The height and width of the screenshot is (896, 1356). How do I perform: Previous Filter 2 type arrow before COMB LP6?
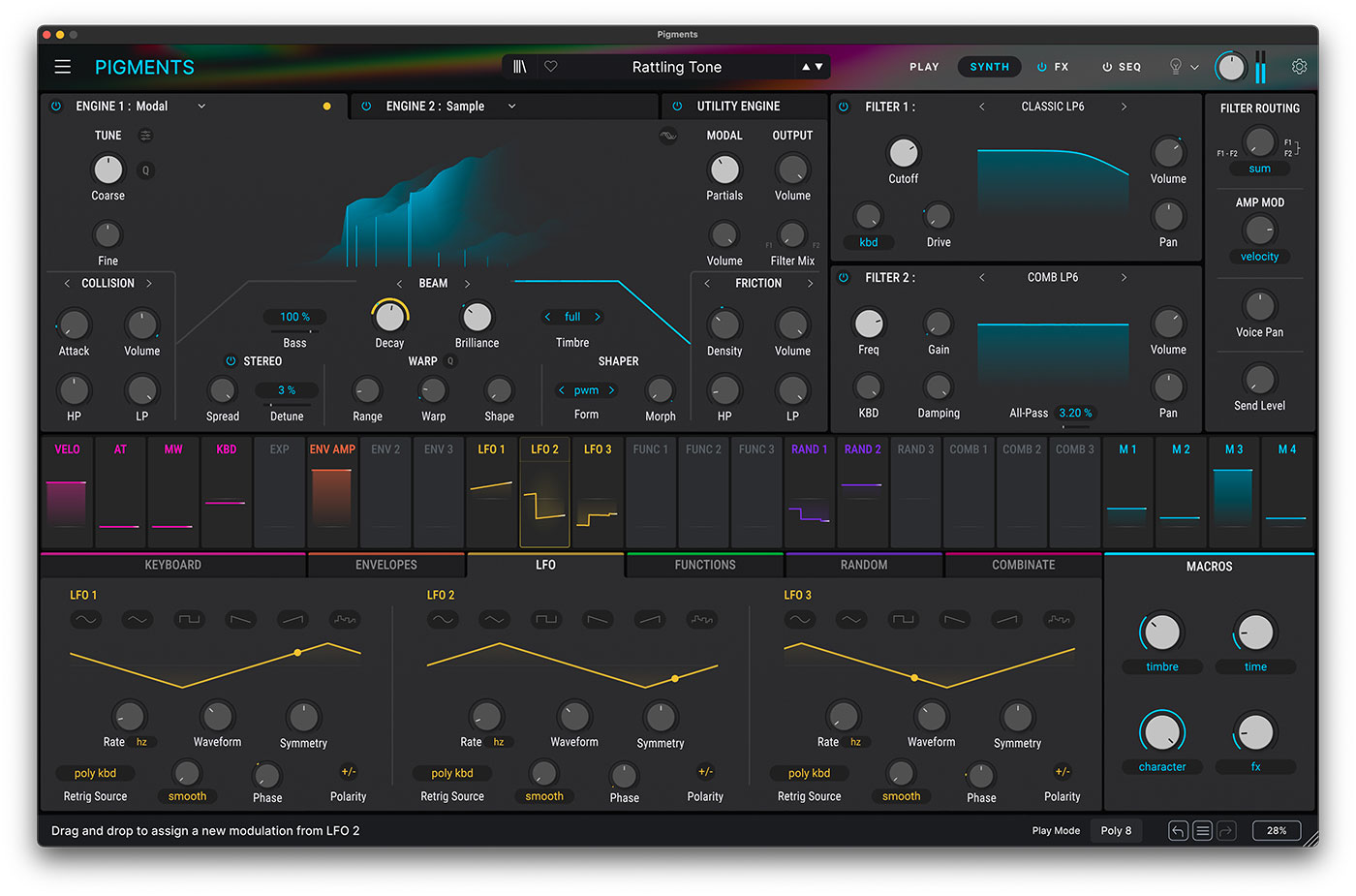[982, 277]
